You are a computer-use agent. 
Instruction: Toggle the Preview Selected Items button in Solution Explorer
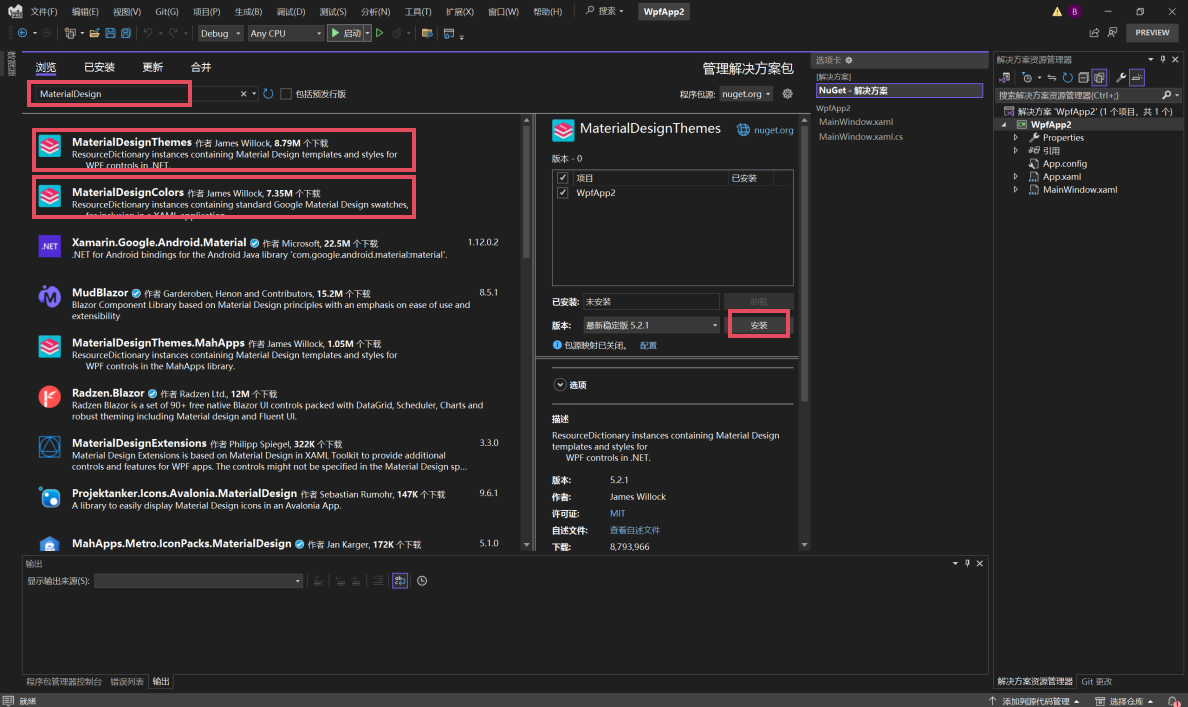coord(1137,77)
